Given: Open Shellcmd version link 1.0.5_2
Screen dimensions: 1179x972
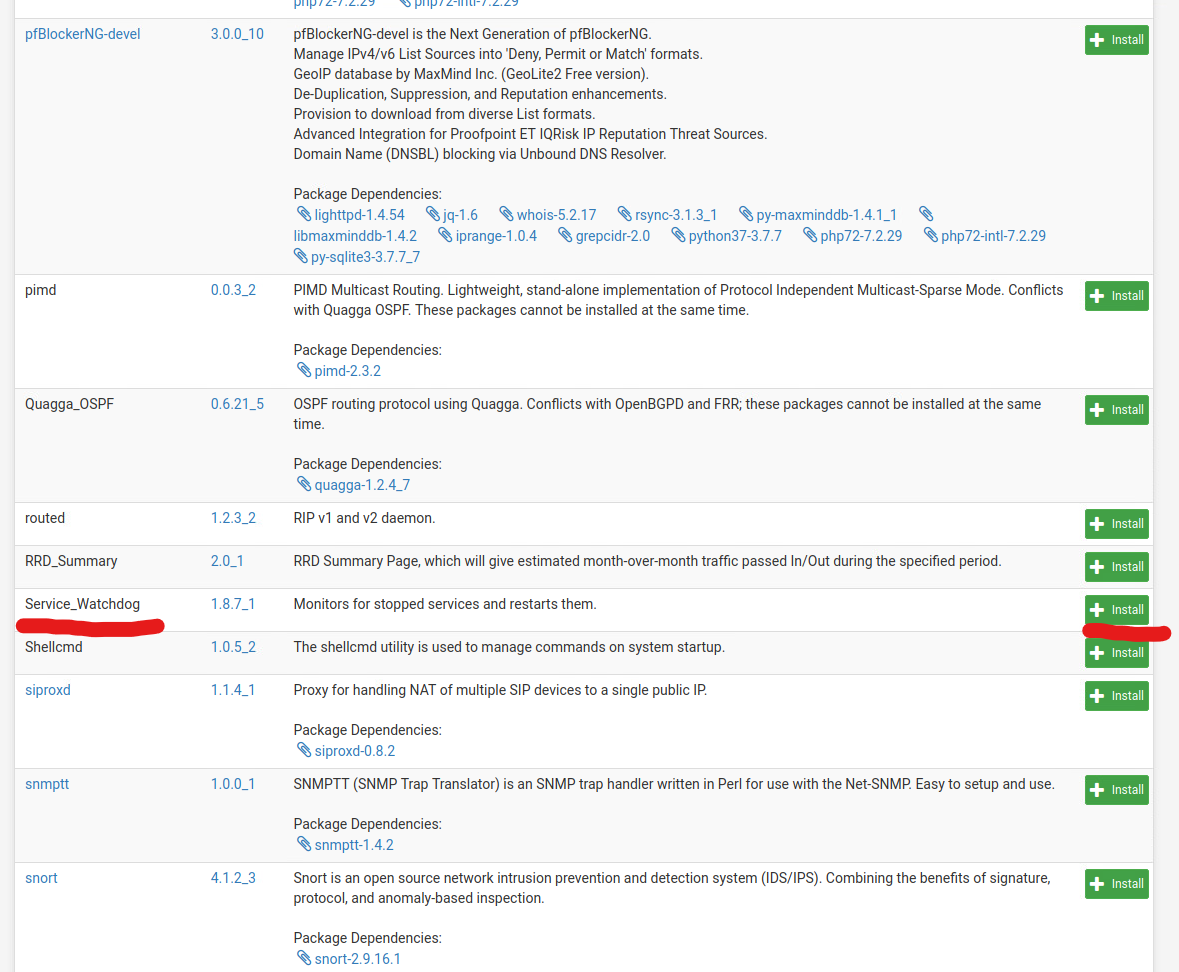Looking at the screenshot, I should [233, 647].
